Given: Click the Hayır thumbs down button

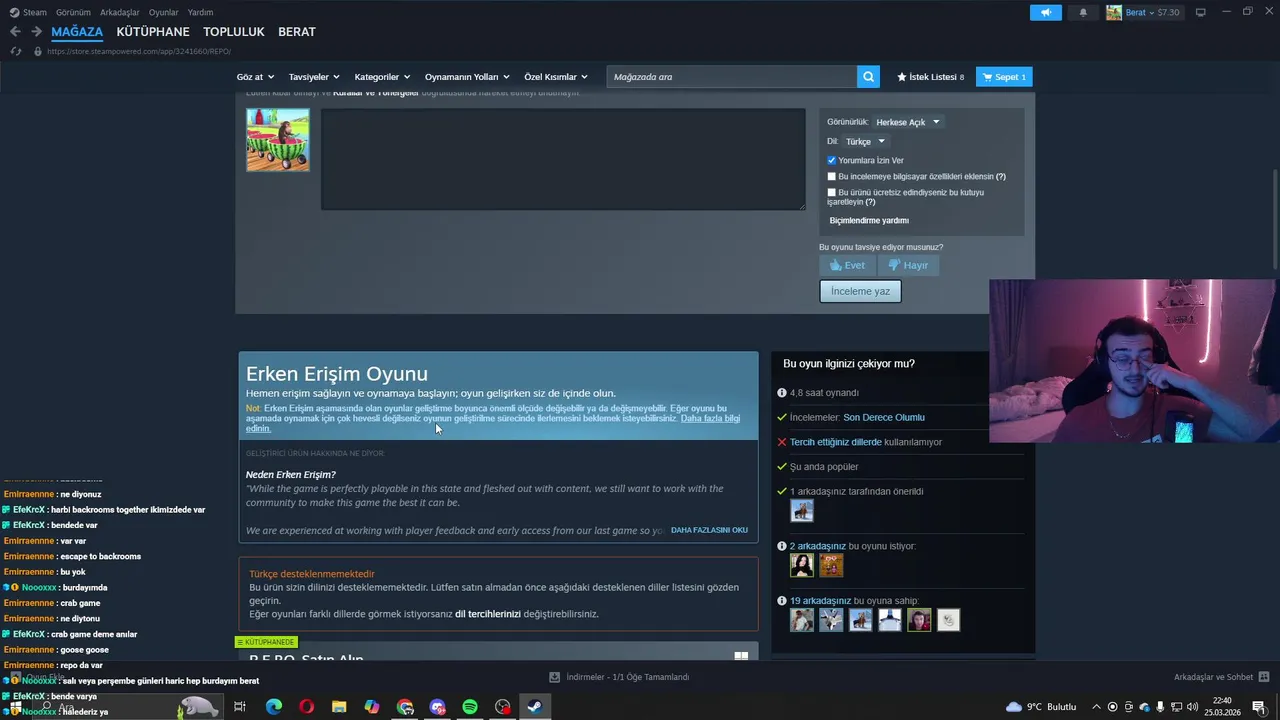Looking at the screenshot, I should pos(908,265).
